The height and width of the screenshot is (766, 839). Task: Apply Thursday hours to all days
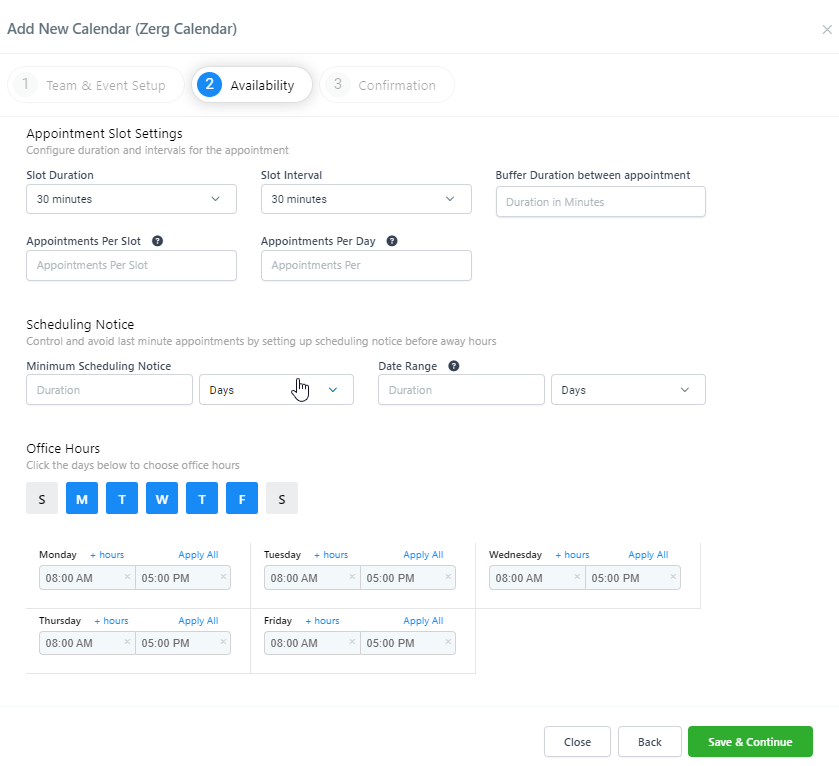198,621
